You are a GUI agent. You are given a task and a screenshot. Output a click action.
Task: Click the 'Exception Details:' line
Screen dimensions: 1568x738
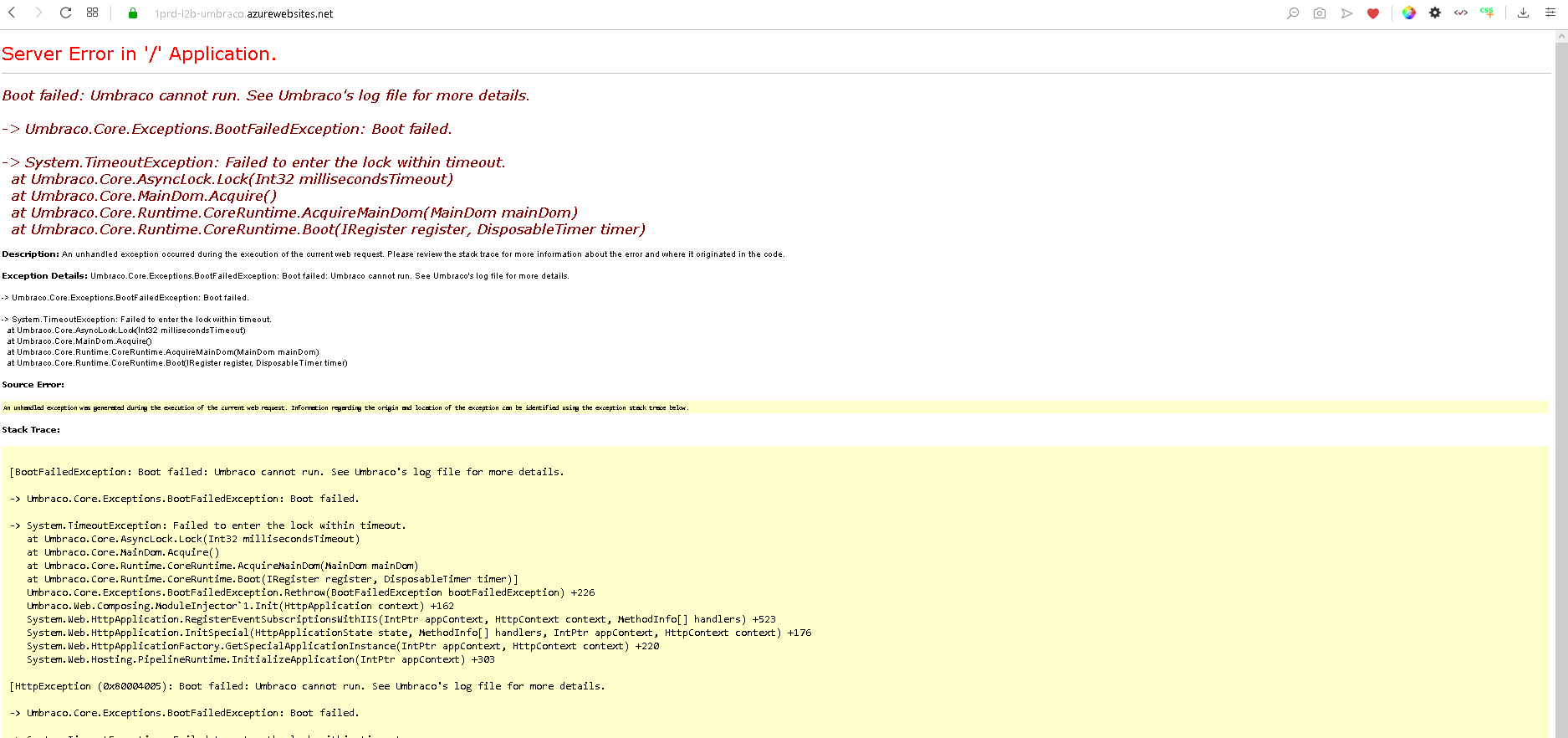coord(285,276)
